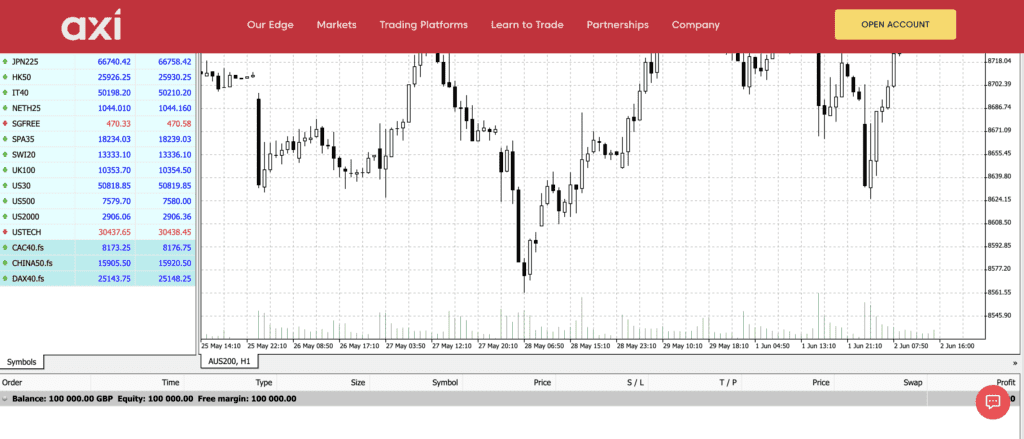The width and height of the screenshot is (1024, 439).
Task: Click the green arrow beside JPN225
Action: (x=5, y=61)
